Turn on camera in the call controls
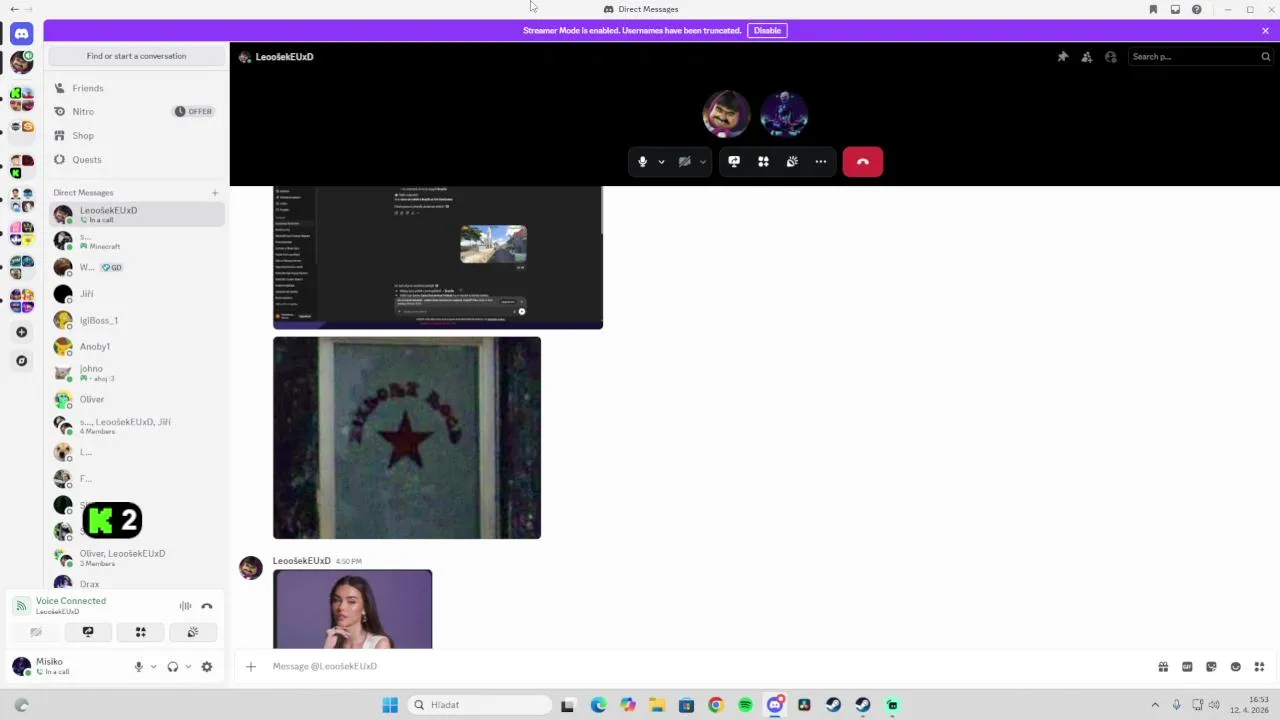1280x720 pixels. (685, 162)
